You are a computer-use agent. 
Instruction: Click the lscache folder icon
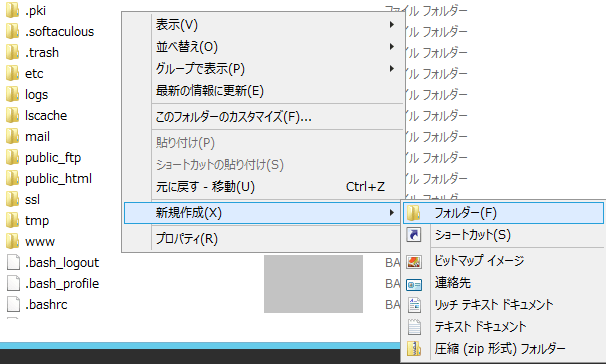[x=12, y=115]
